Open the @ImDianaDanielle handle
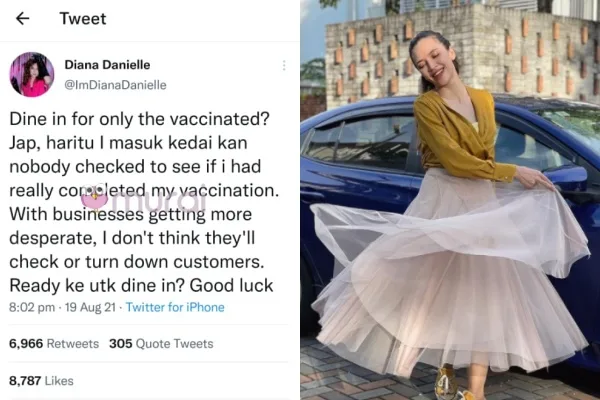Viewport: 600px width, 400px height. coord(115,85)
